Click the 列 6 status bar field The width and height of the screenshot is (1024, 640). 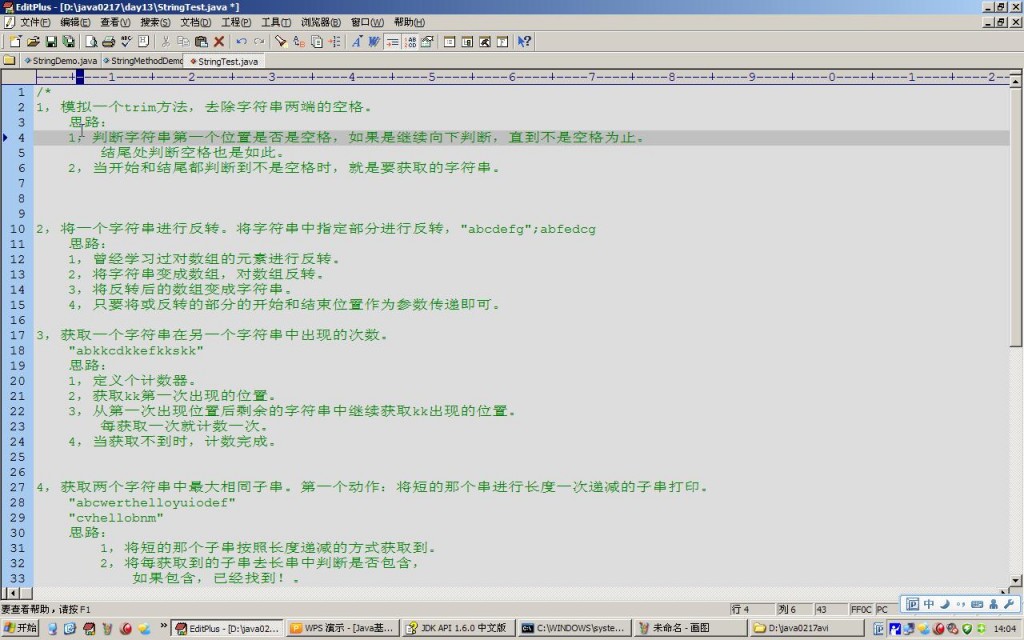tap(795, 609)
